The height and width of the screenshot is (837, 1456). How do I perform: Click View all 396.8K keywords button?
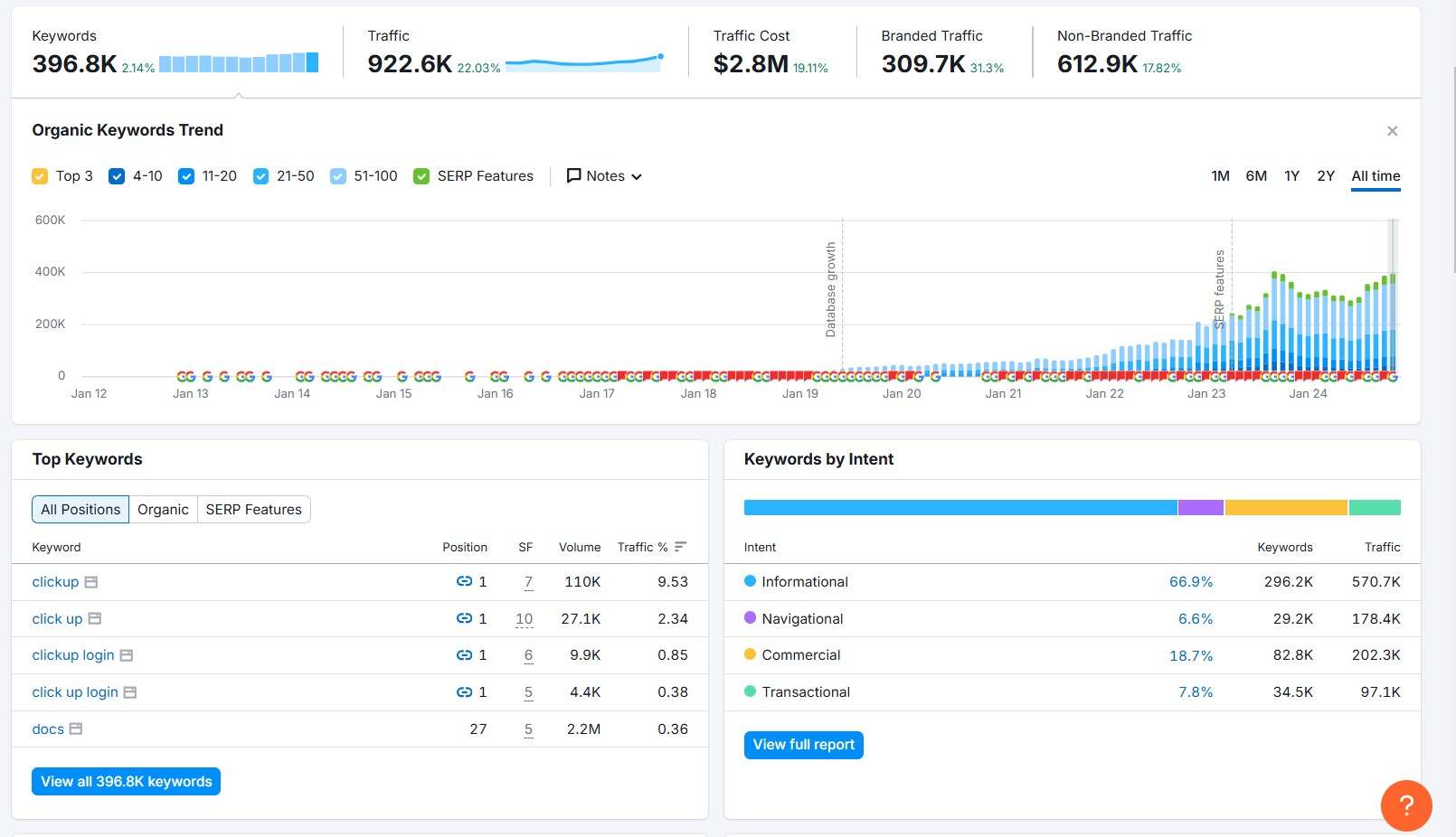127,782
